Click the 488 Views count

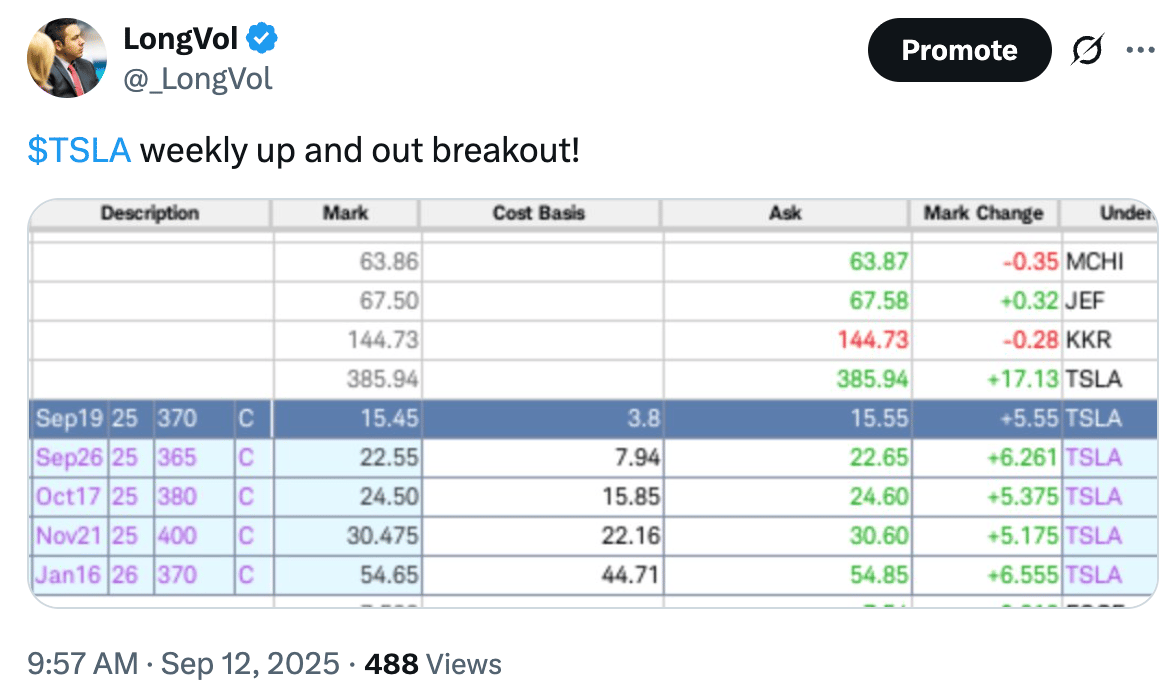pos(433,663)
